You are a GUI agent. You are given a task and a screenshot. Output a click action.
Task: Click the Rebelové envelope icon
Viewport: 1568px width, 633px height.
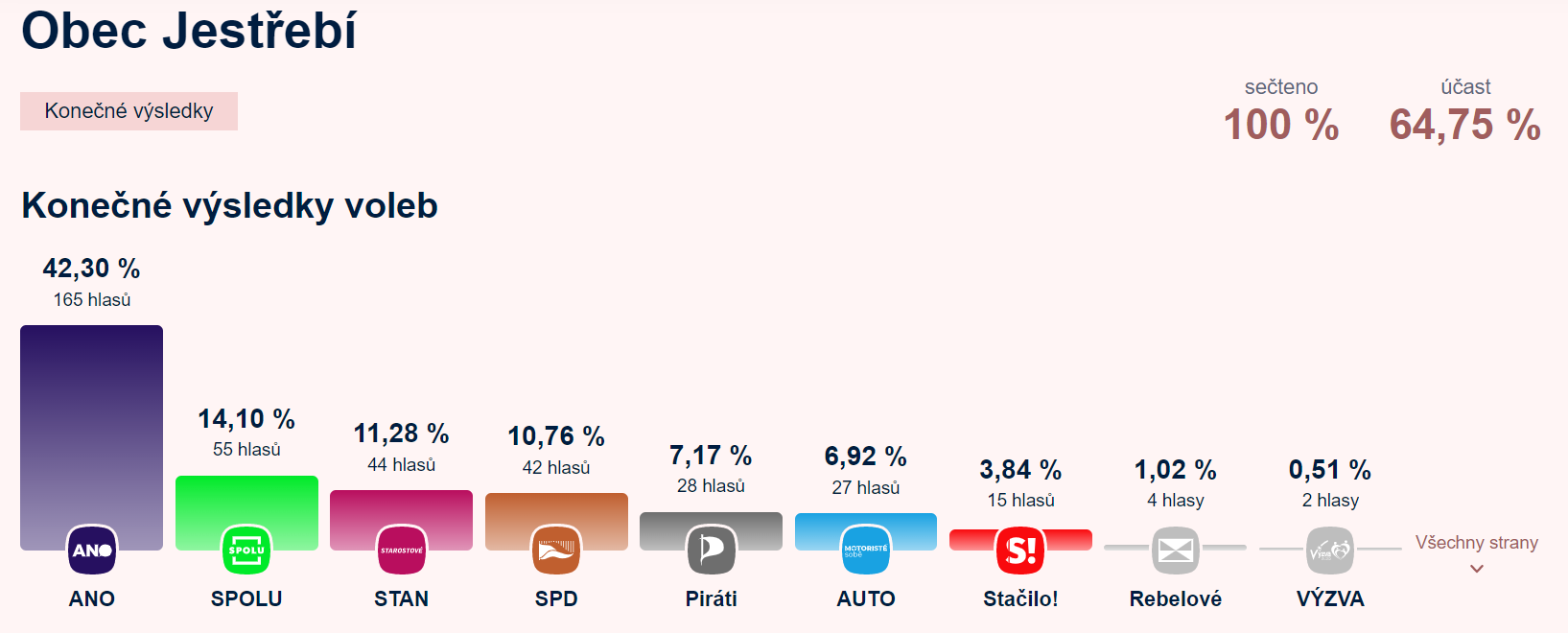click(1176, 551)
